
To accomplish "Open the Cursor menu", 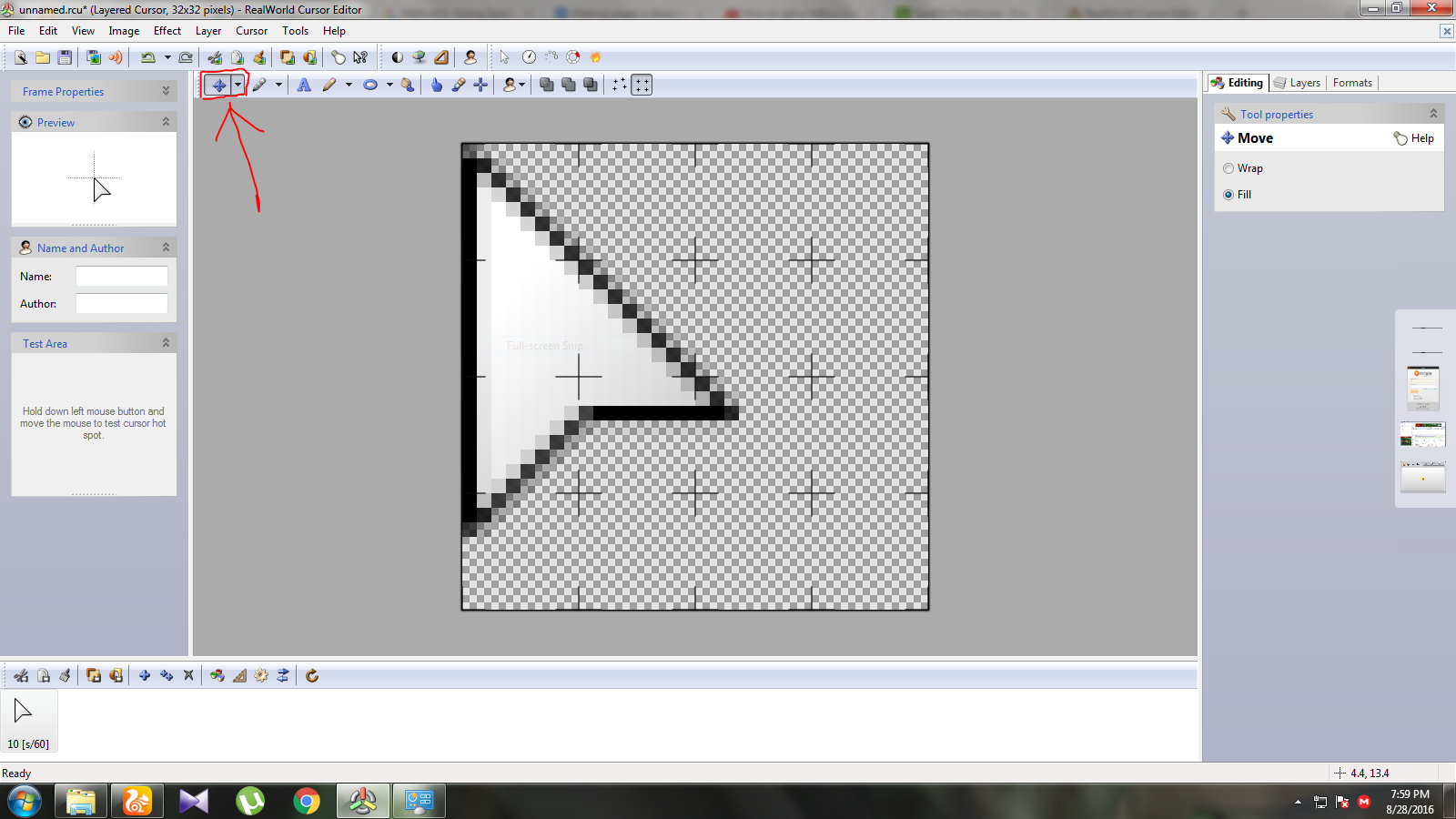I will coord(251,30).
